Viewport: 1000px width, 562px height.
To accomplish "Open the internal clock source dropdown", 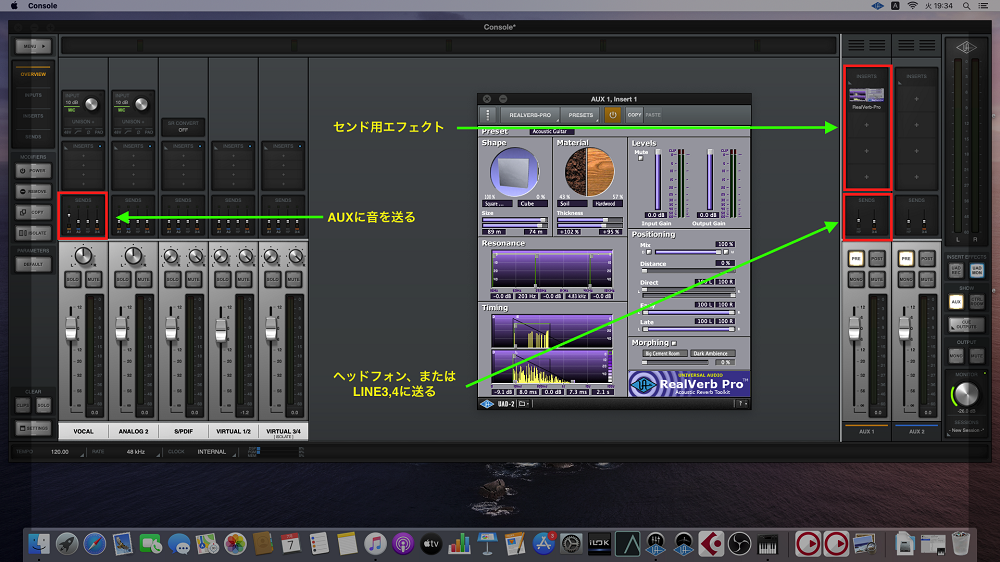I will tap(214, 452).
